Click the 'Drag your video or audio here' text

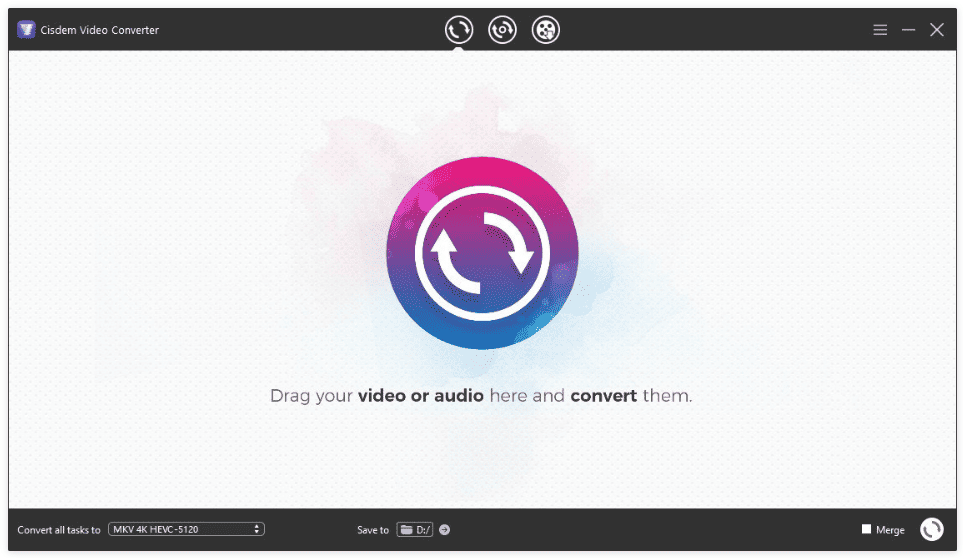(x=481, y=396)
